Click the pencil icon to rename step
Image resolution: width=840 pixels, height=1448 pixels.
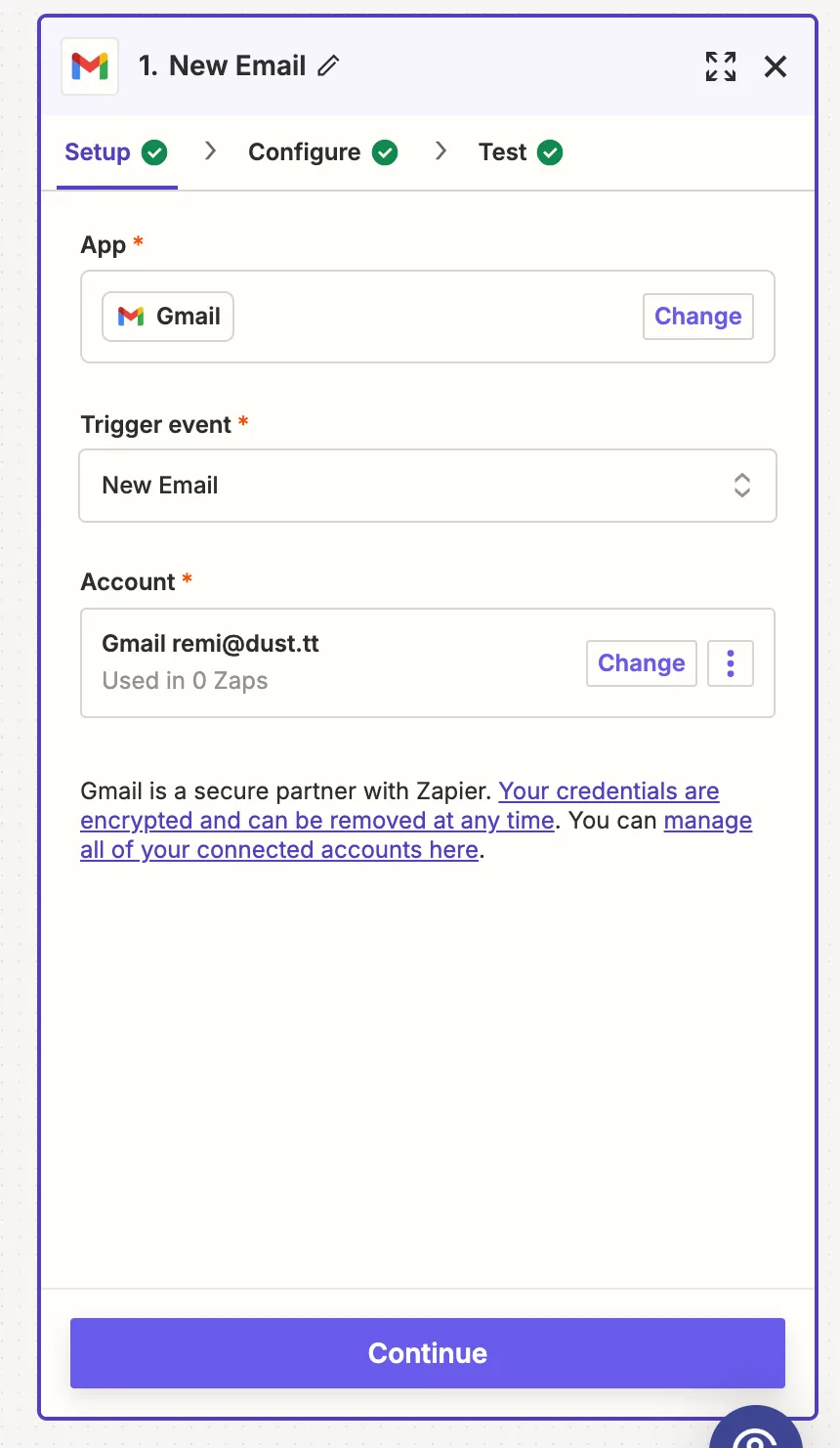(x=329, y=65)
